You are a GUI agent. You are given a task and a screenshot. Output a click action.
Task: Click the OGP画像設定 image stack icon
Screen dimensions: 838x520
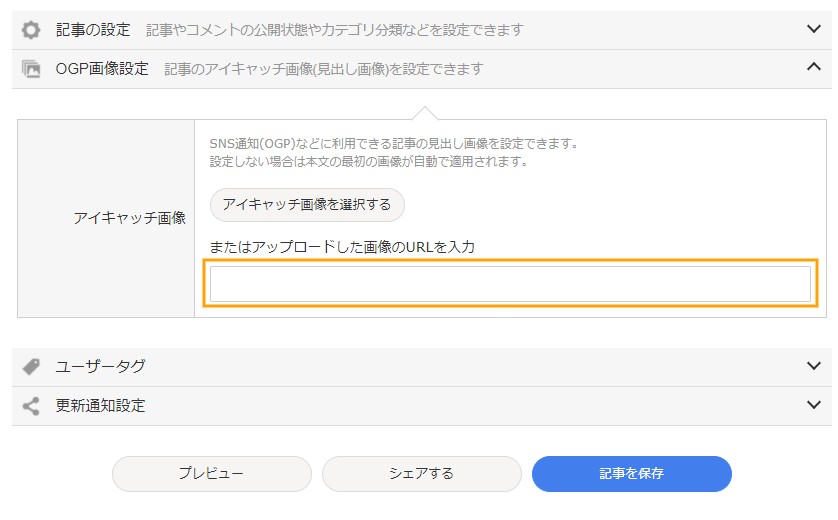(31, 69)
